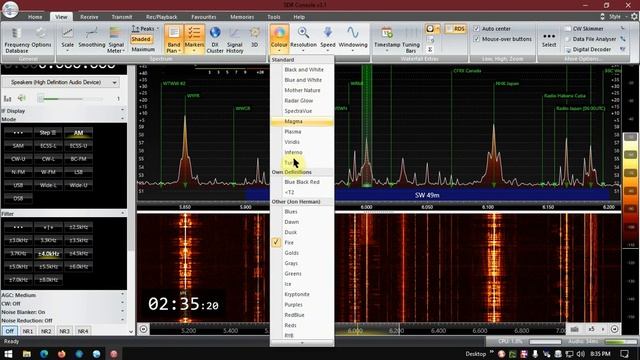Select the W-FM mode button
The image size is (640, 360).
point(48,172)
